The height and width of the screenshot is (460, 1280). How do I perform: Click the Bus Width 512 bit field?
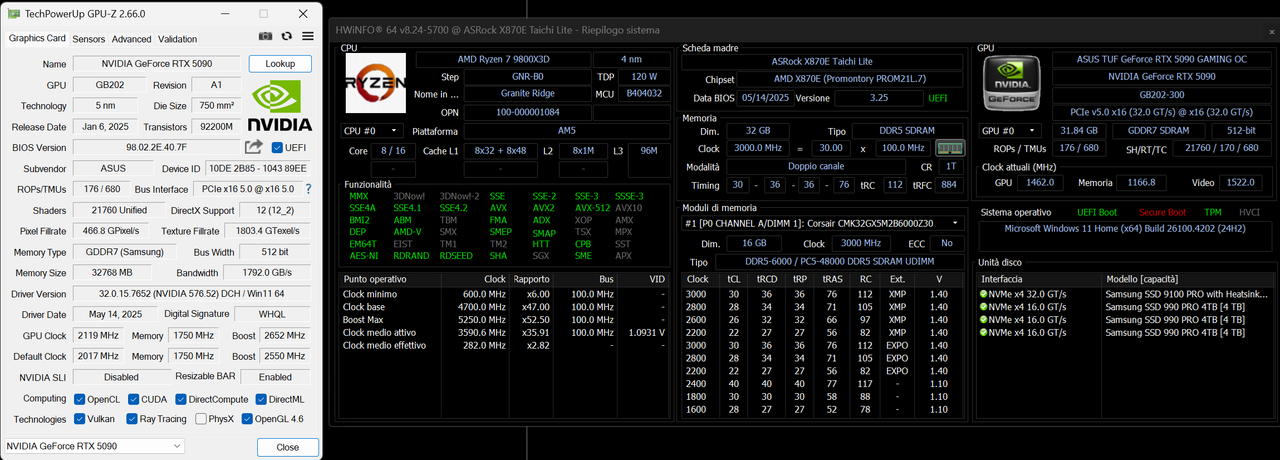click(274, 252)
